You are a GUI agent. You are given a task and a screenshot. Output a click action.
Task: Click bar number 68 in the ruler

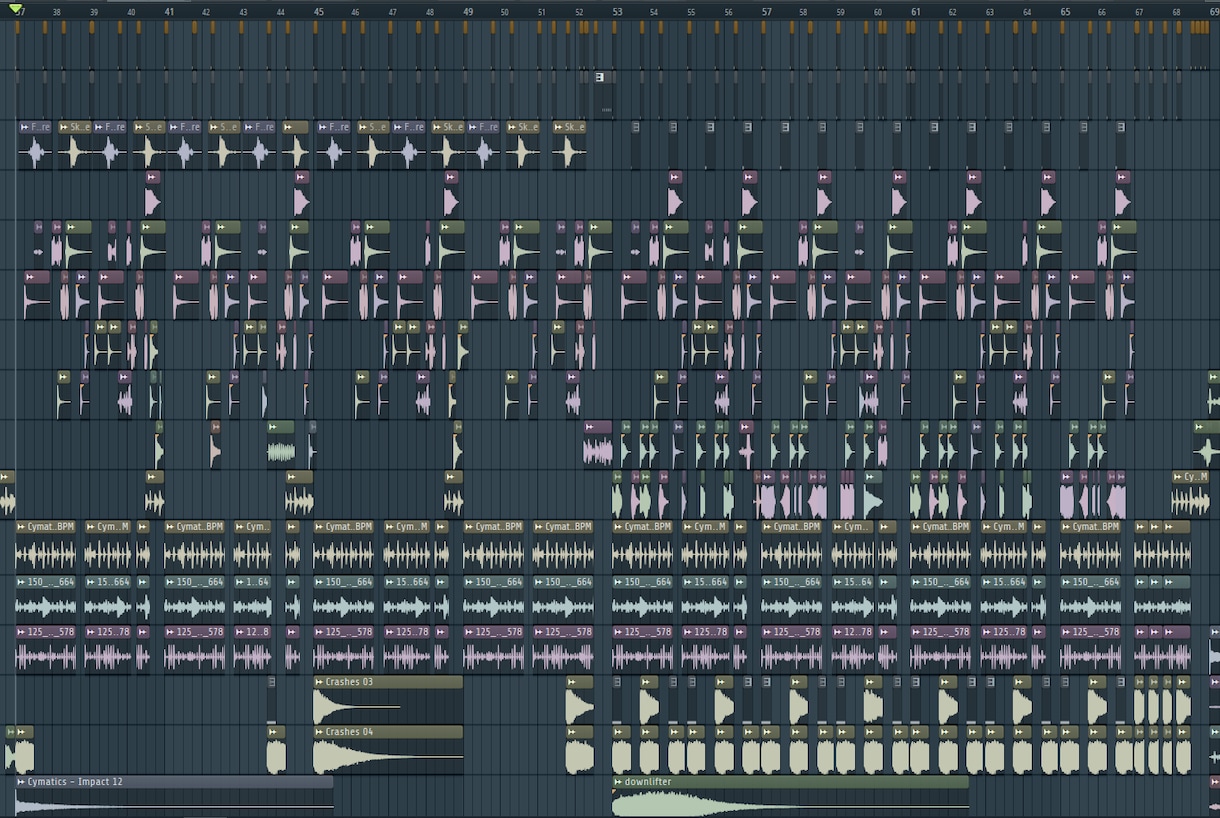pos(1177,12)
